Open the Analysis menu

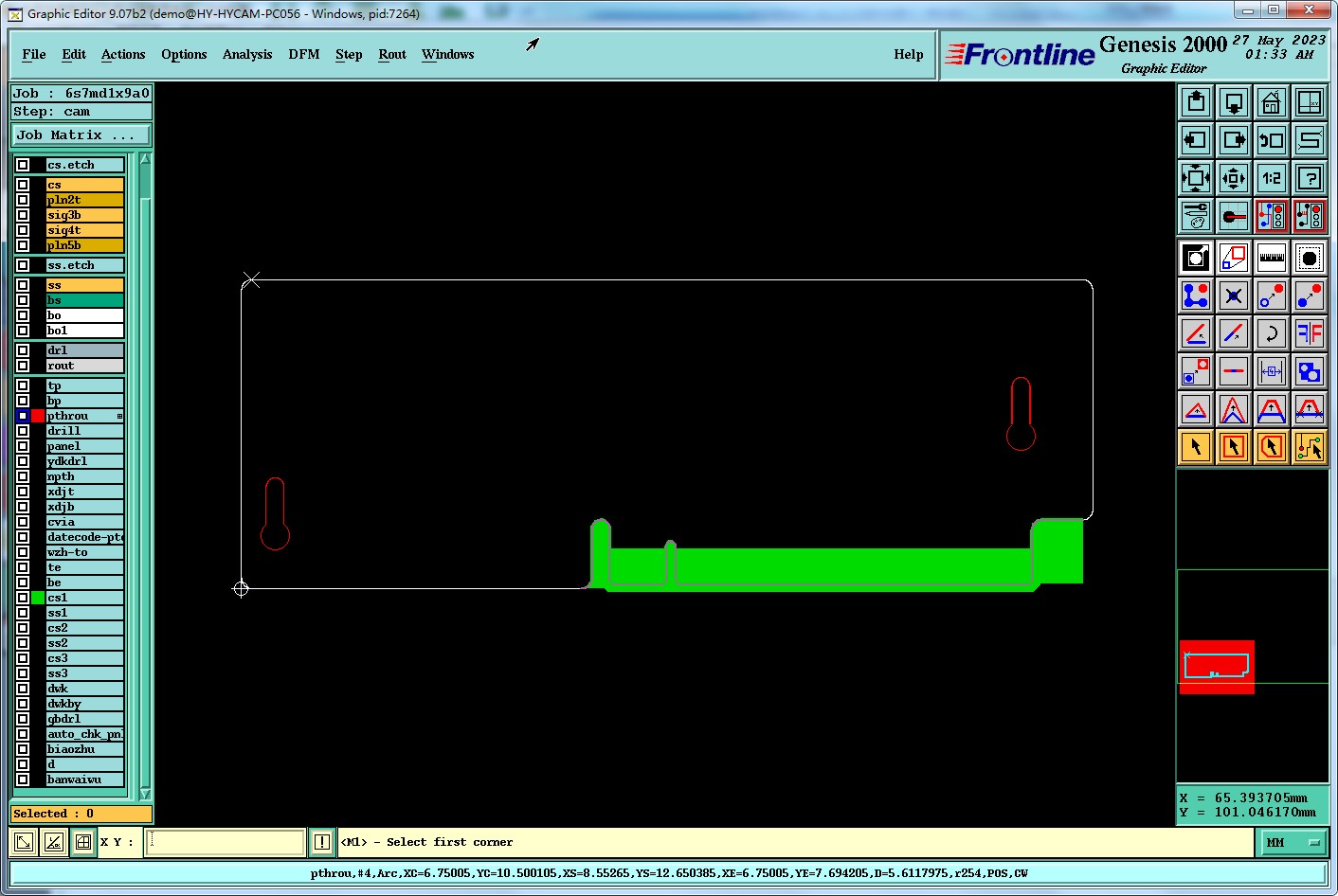(x=247, y=55)
